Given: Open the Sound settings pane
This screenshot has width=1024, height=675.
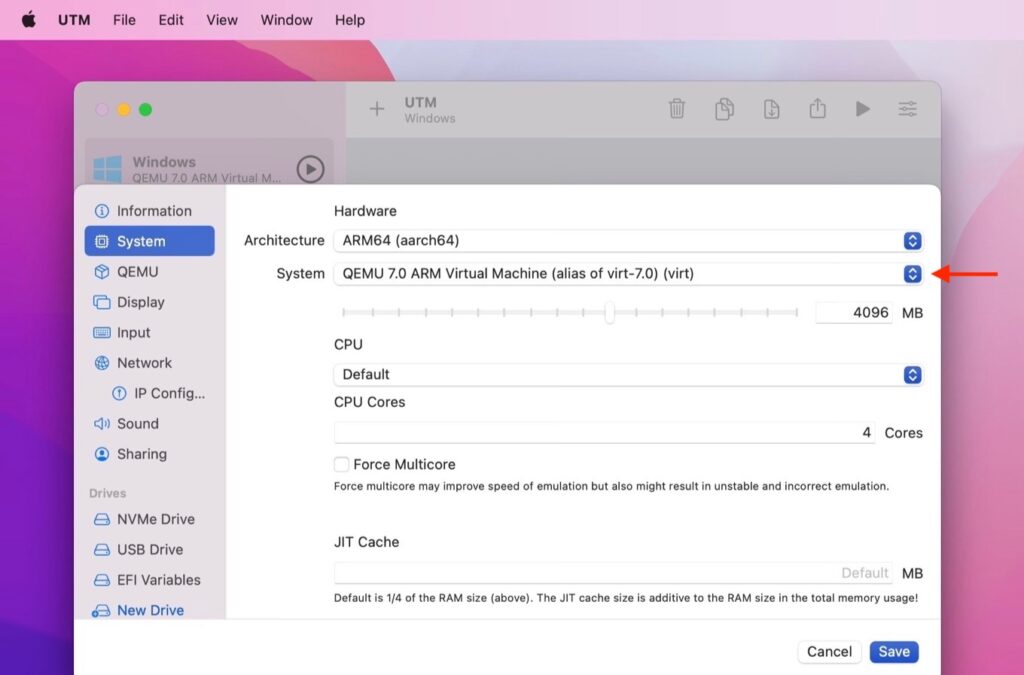Looking at the screenshot, I should click(138, 423).
